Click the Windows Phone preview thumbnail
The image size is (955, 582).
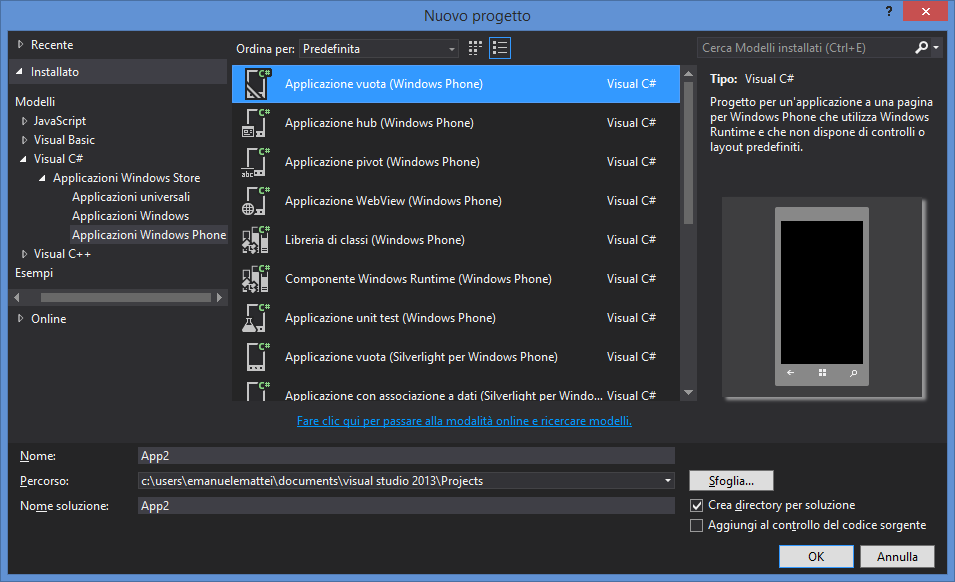[822, 296]
